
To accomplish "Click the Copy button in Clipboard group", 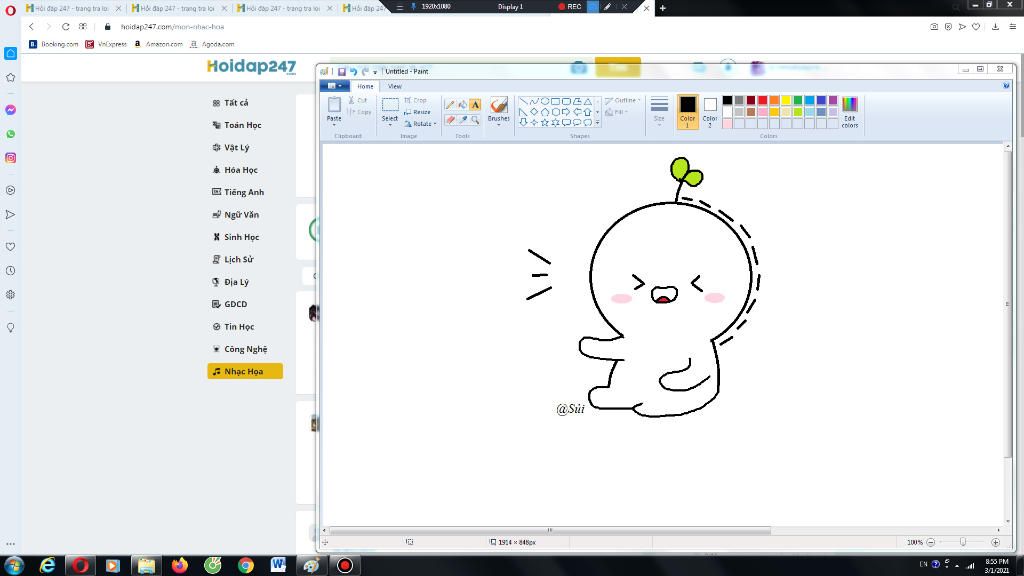I will 359,112.
